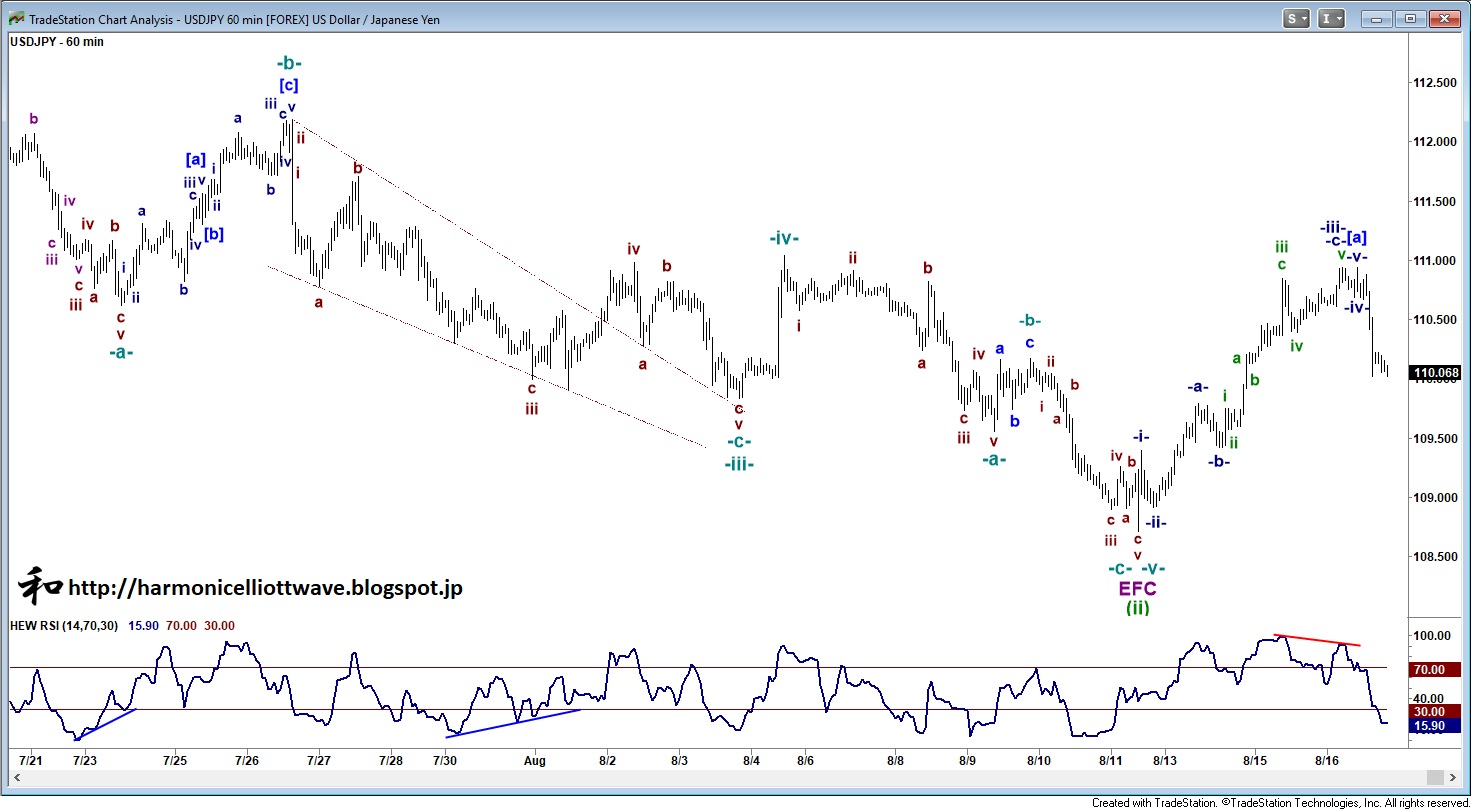Select the blue RSI trendline near 7/30

tap(513, 722)
